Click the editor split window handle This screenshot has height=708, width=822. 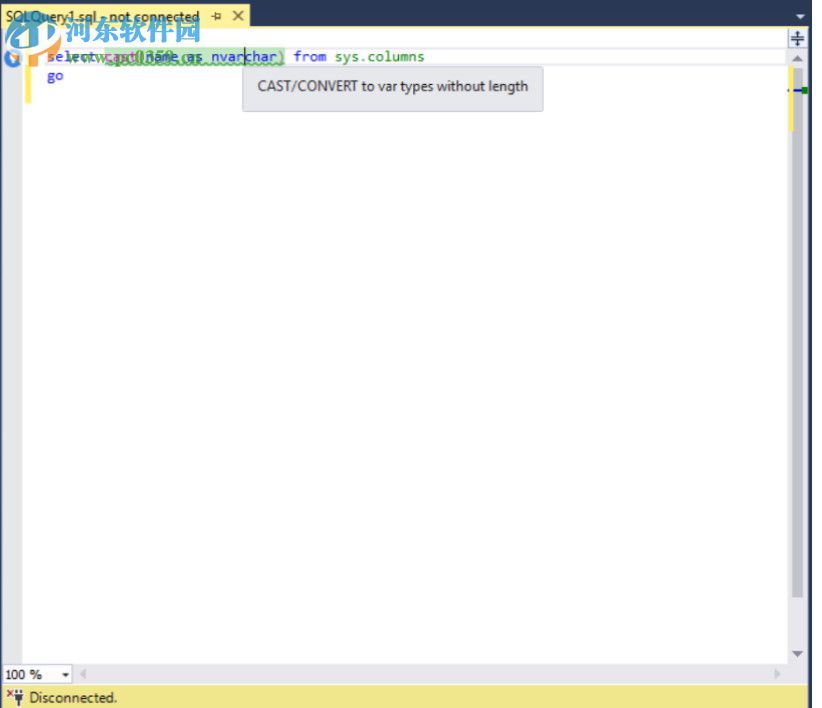tap(797, 38)
